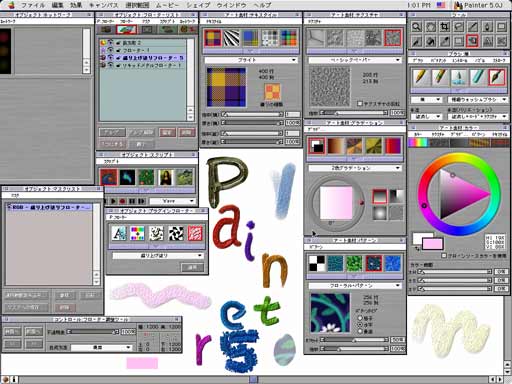Open the script name dropdown beside playback controls

pos(172,201)
